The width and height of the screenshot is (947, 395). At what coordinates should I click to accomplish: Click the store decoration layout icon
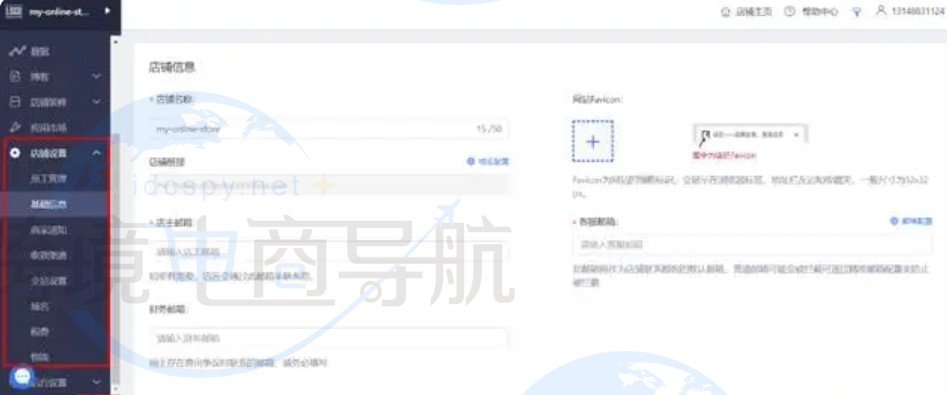click(x=16, y=102)
